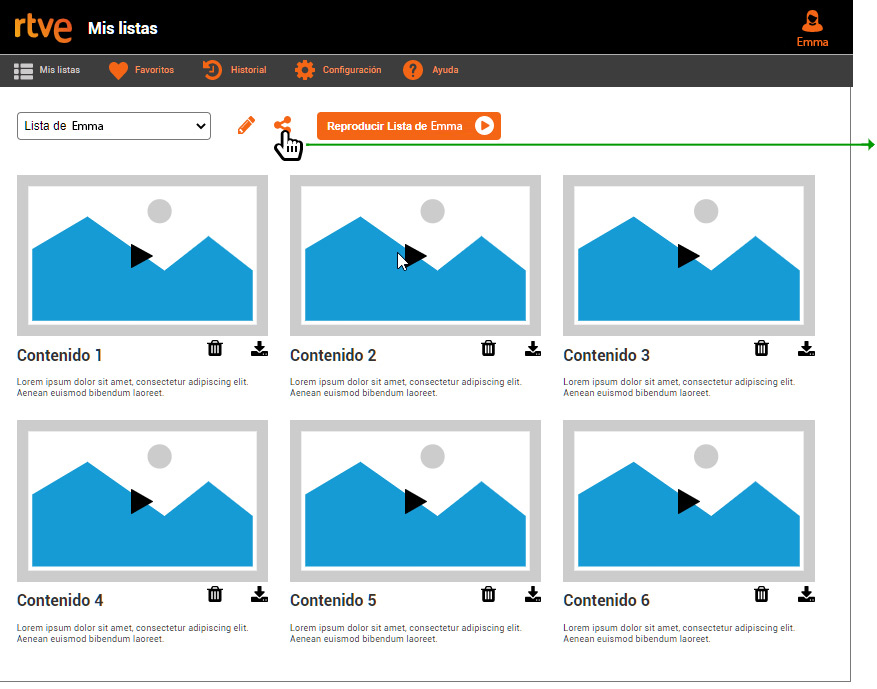Delete Contenido 3 with trash icon
877x689 pixels.
[x=761, y=348]
